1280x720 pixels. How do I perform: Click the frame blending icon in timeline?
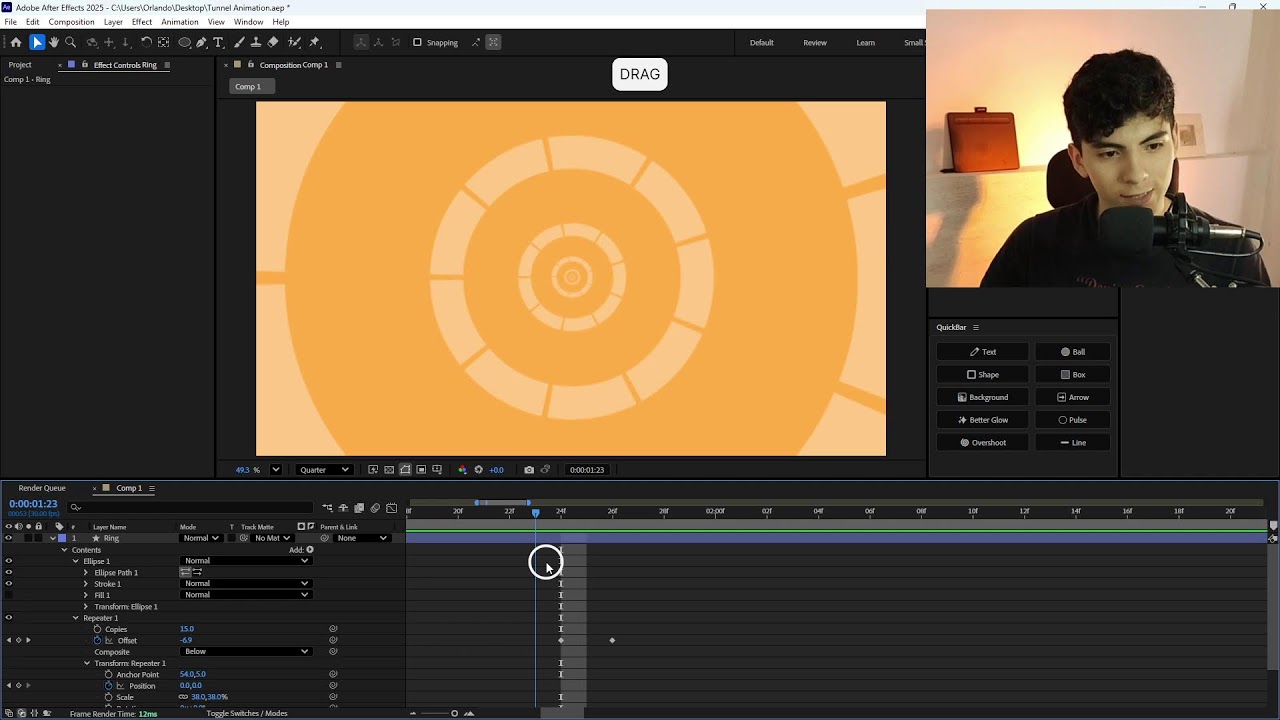359,508
